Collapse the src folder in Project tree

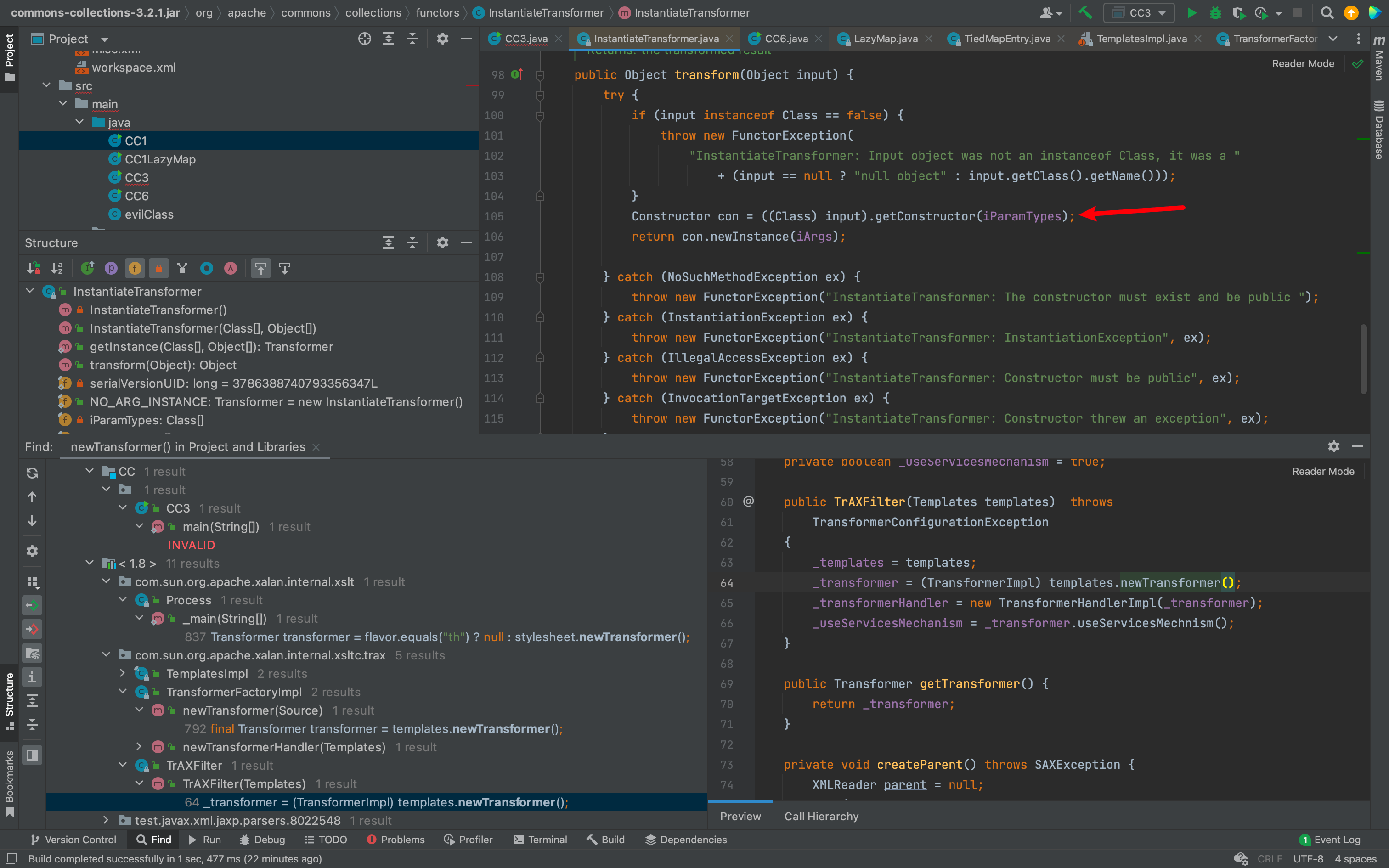click(46, 85)
